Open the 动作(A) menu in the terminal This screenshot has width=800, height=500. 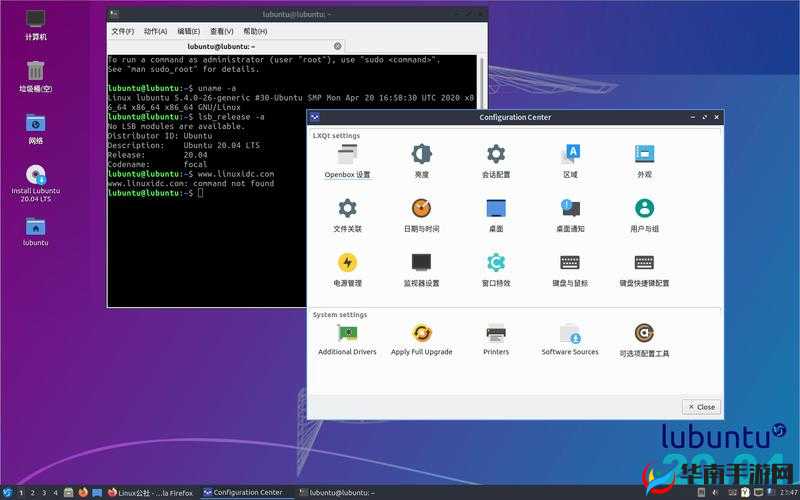click(x=156, y=31)
